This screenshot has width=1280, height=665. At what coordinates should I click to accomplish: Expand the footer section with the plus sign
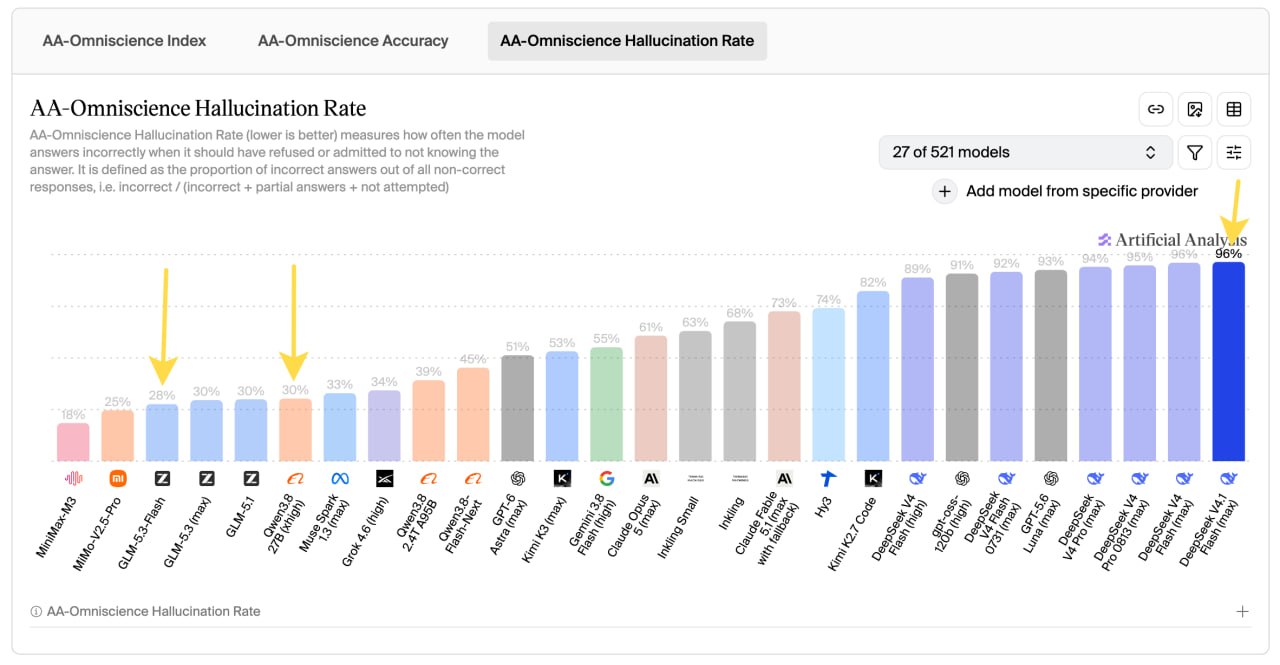click(1242, 612)
